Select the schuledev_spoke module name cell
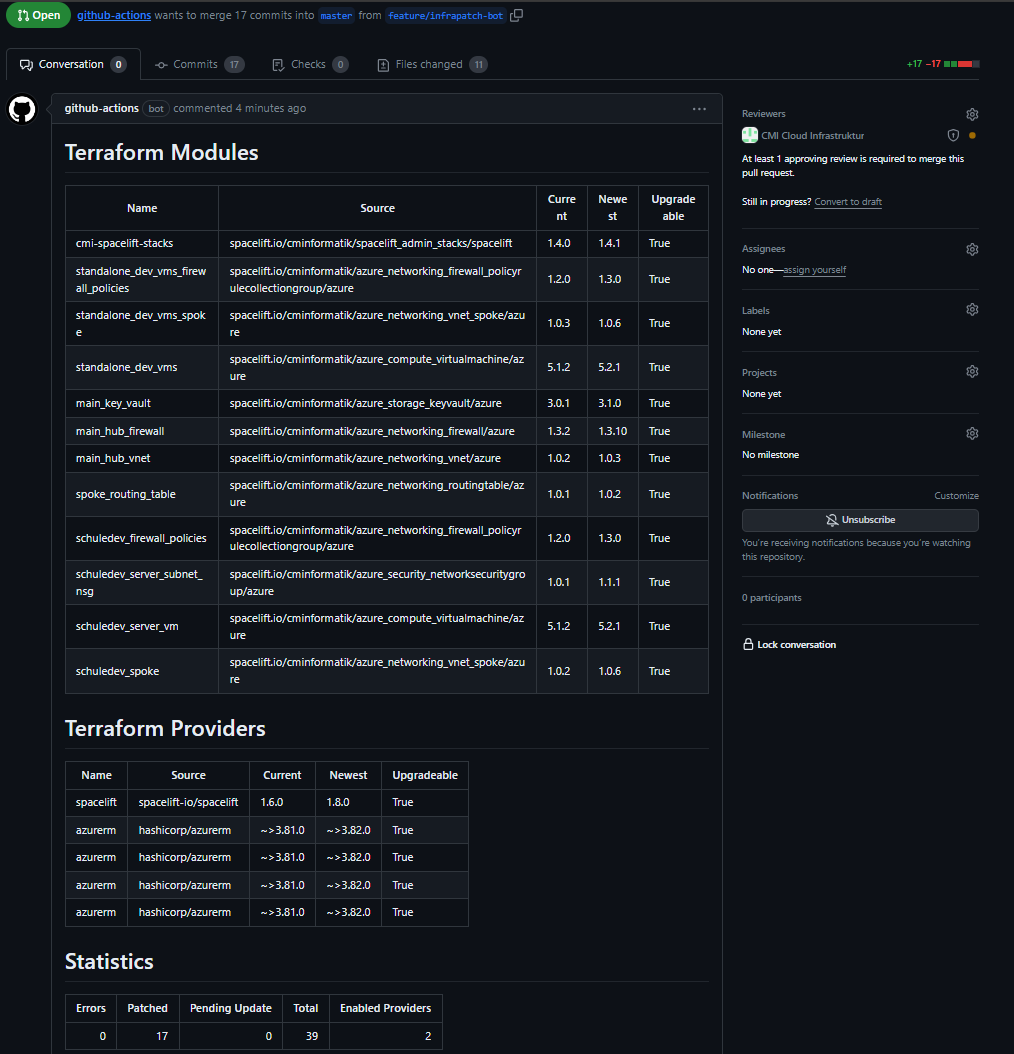Viewport: 1014px width, 1054px height. tap(142, 671)
